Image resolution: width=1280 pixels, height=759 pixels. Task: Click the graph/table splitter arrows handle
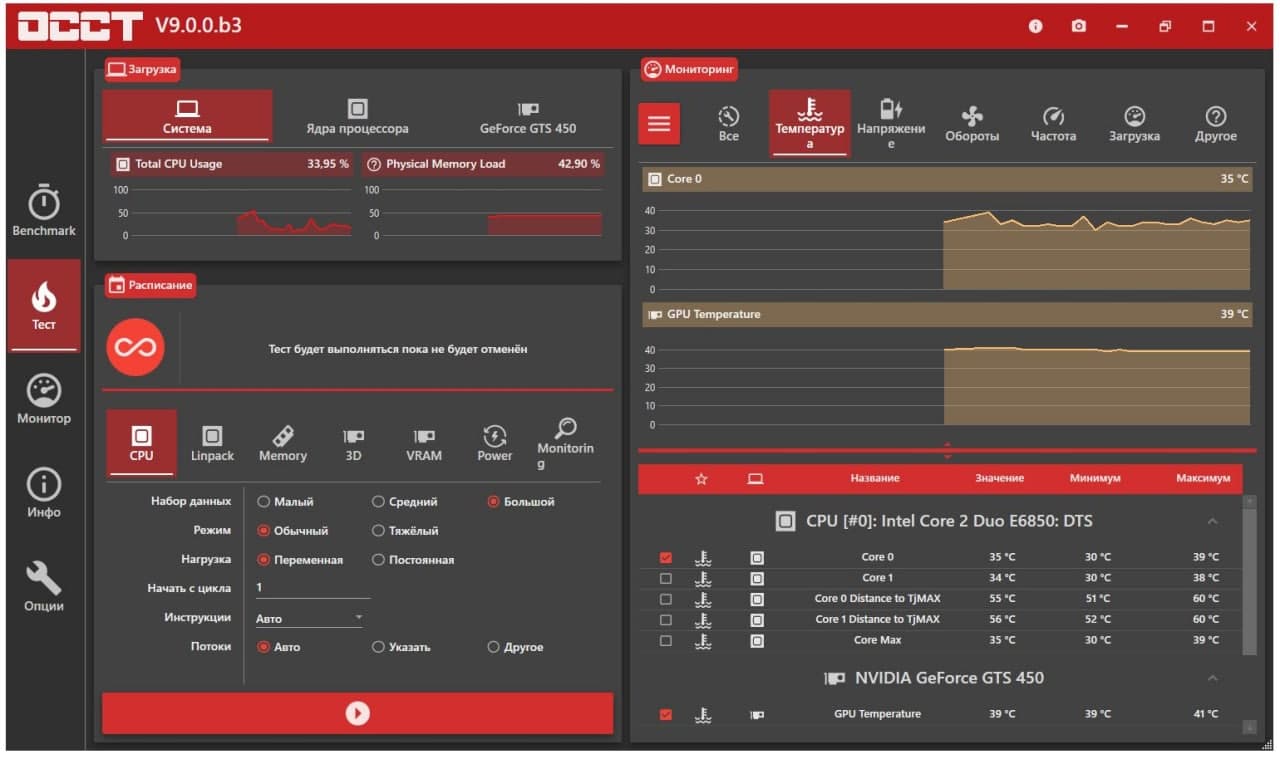947,451
